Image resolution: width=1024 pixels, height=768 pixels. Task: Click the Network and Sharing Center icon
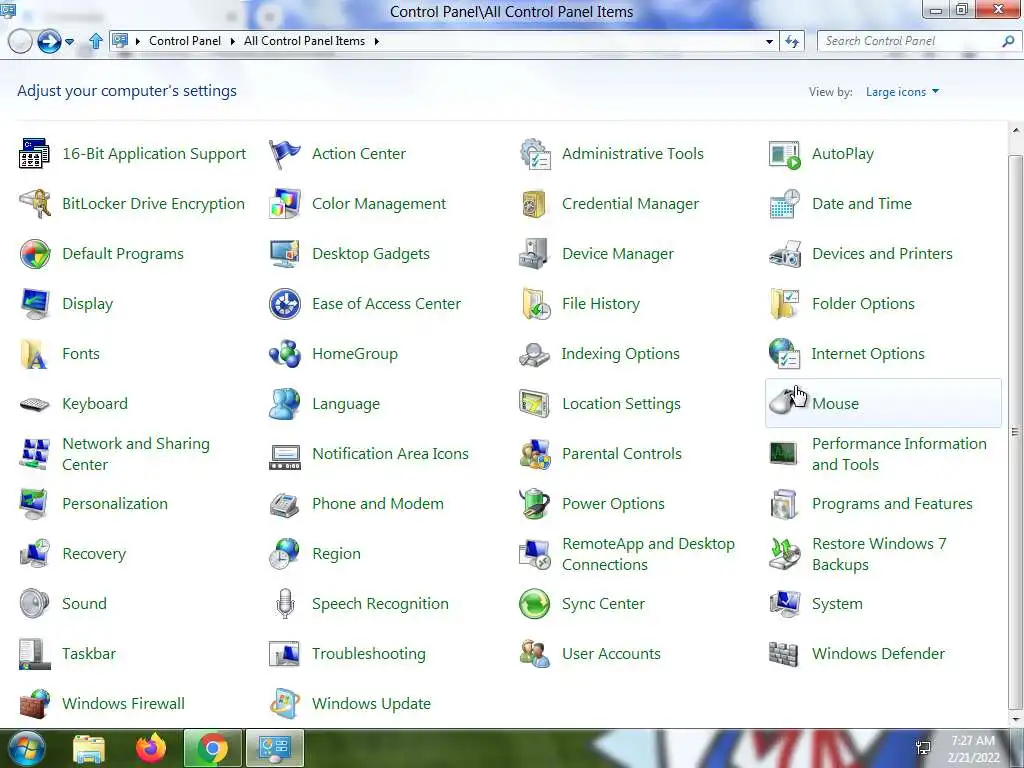coord(34,454)
